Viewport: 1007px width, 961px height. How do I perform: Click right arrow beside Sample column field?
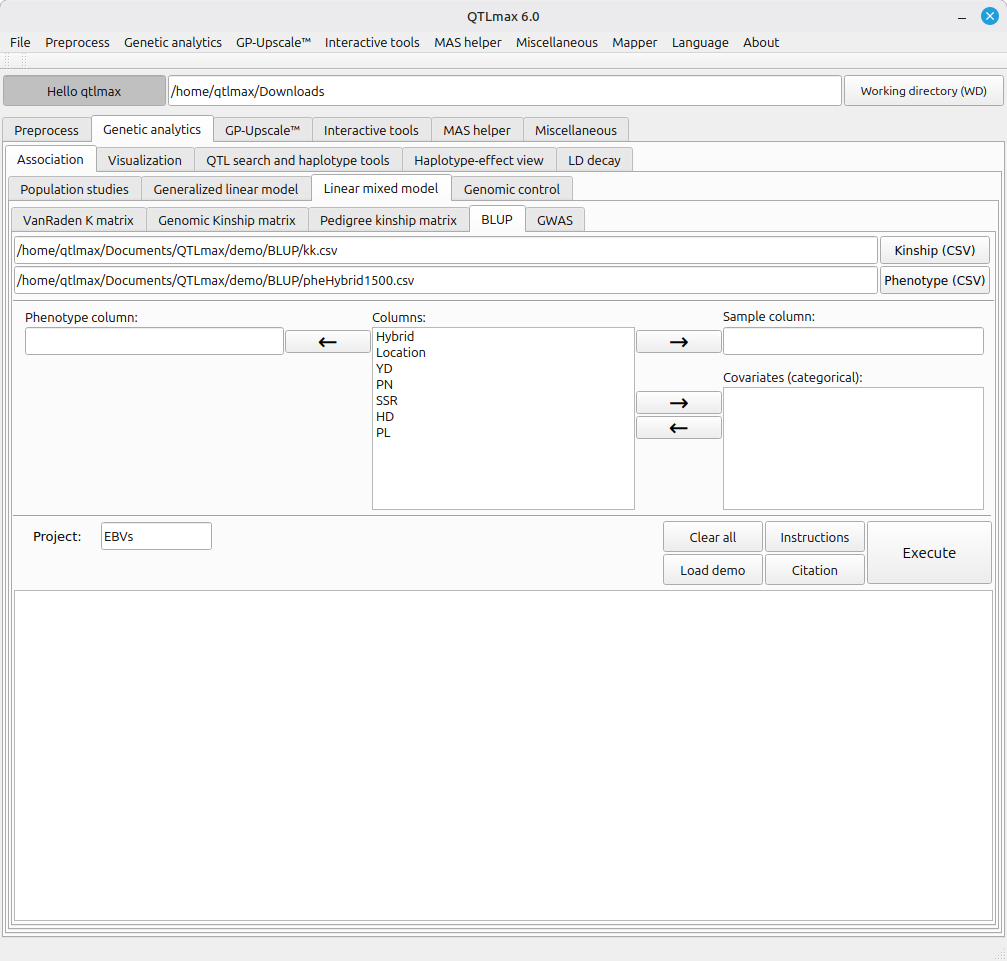678,342
